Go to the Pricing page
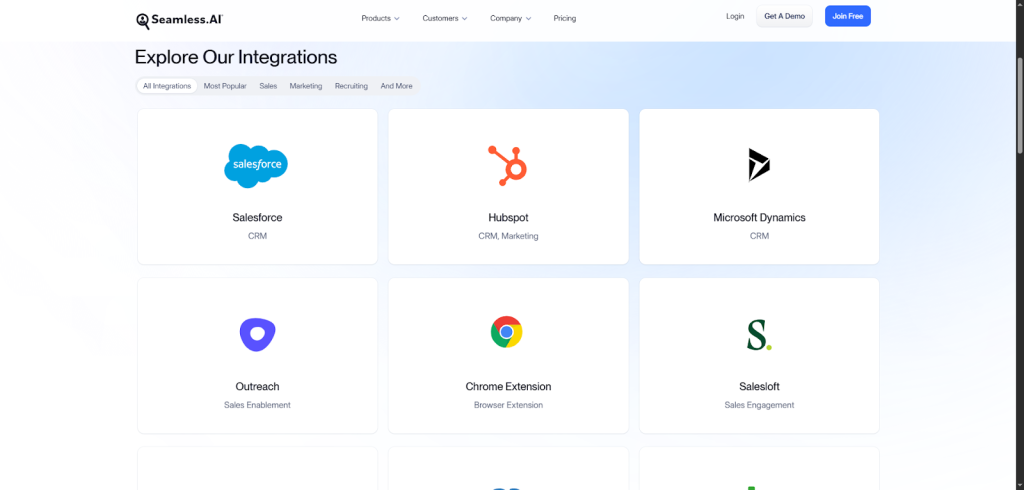This screenshot has height=490, width=1024. click(565, 18)
